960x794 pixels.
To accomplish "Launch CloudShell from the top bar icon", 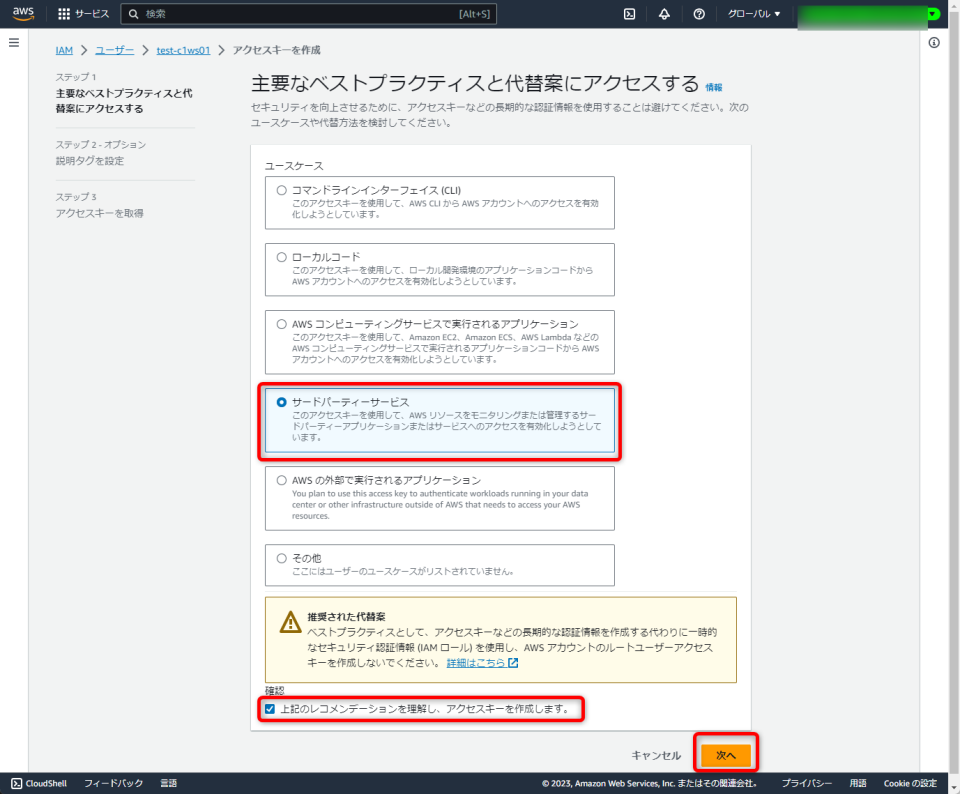I will [630, 14].
